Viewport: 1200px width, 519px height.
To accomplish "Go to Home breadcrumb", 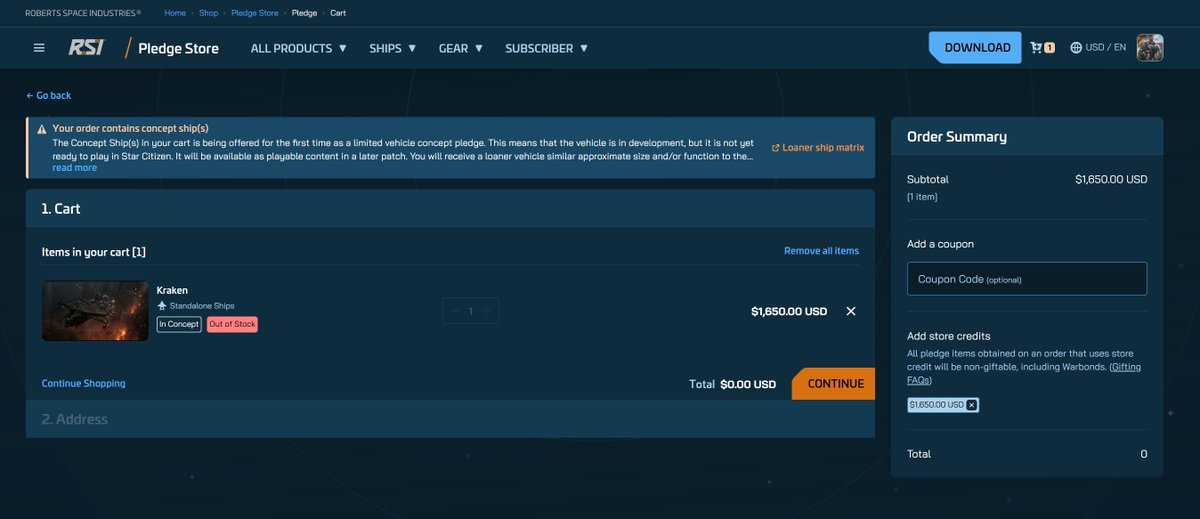I will pos(175,13).
